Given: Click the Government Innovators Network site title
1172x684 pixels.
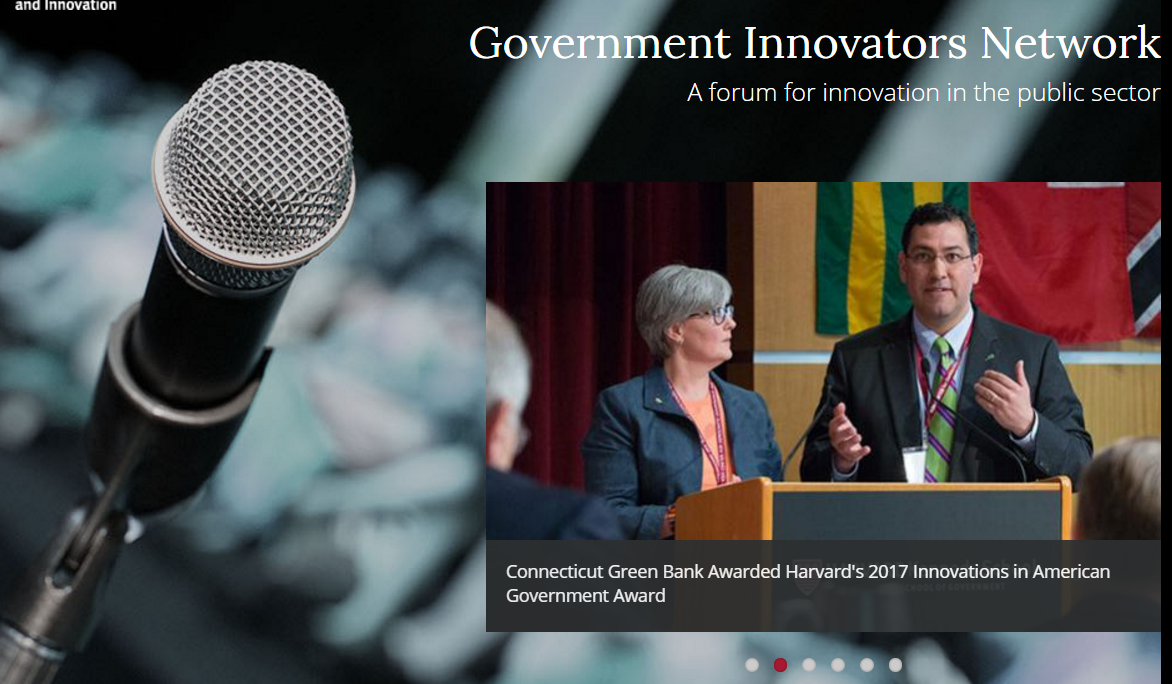Looking at the screenshot, I should [x=816, y=44].
